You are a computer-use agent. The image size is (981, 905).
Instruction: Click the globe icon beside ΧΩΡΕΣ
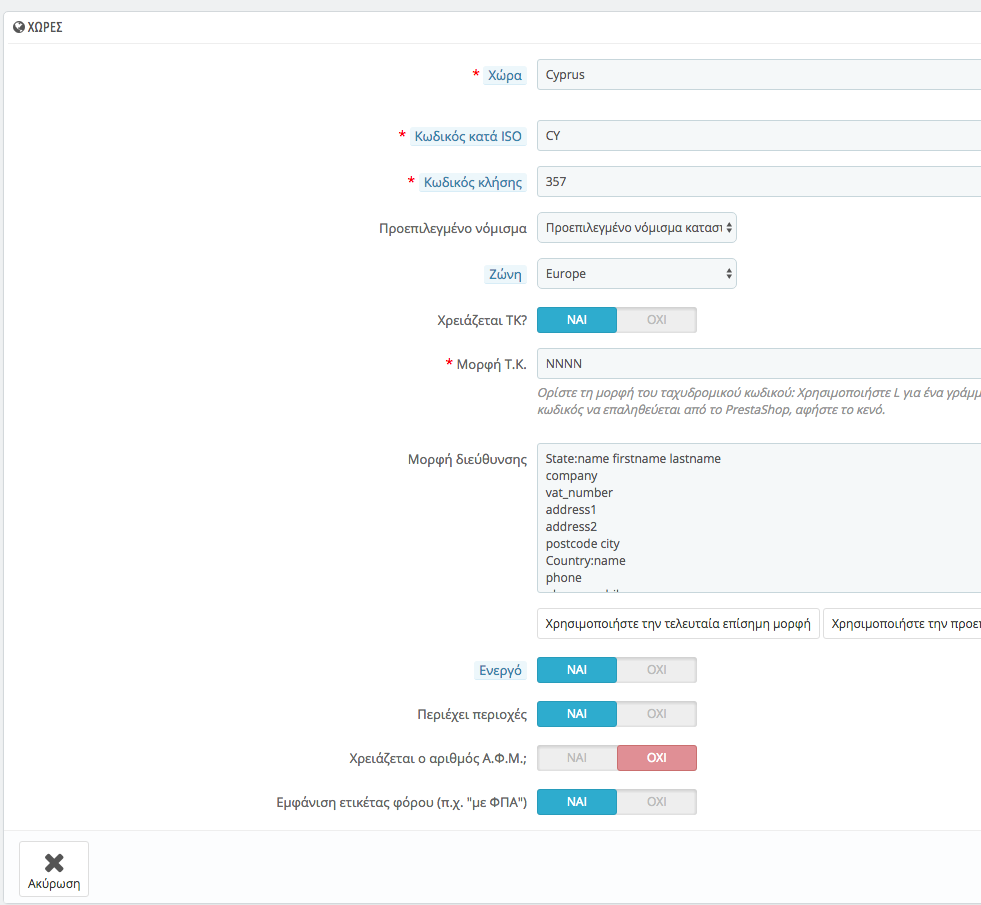(19, 27)
